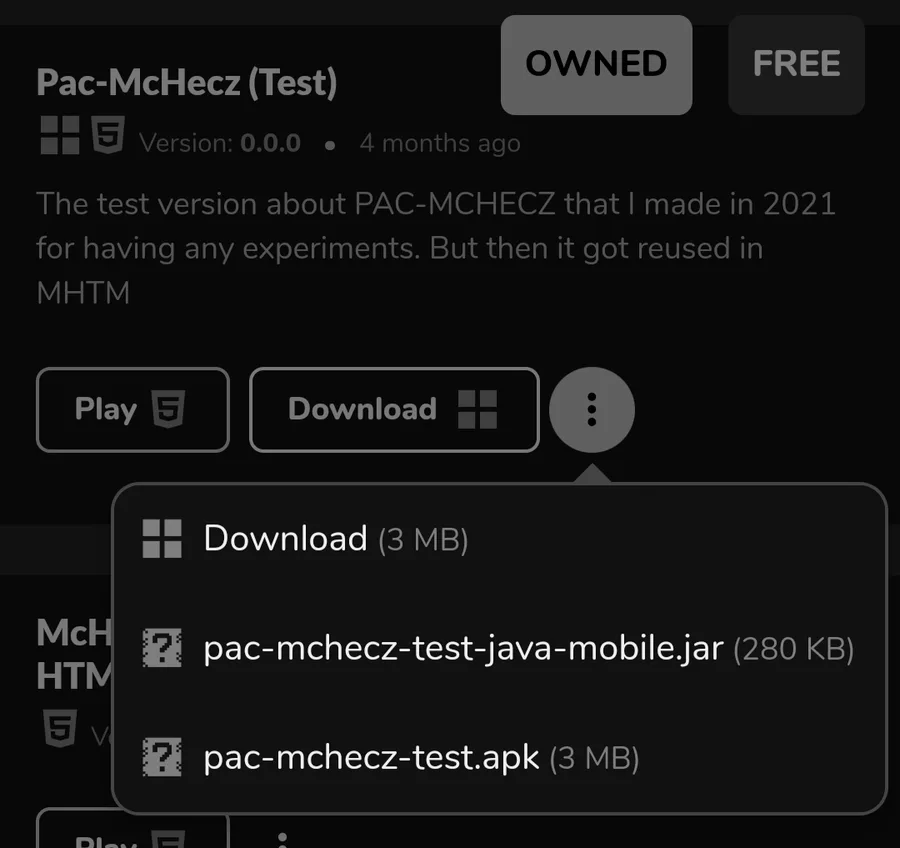Click the unknown-file icon beside the .jar entry
The image size is (900, 848).
[162, 649]
